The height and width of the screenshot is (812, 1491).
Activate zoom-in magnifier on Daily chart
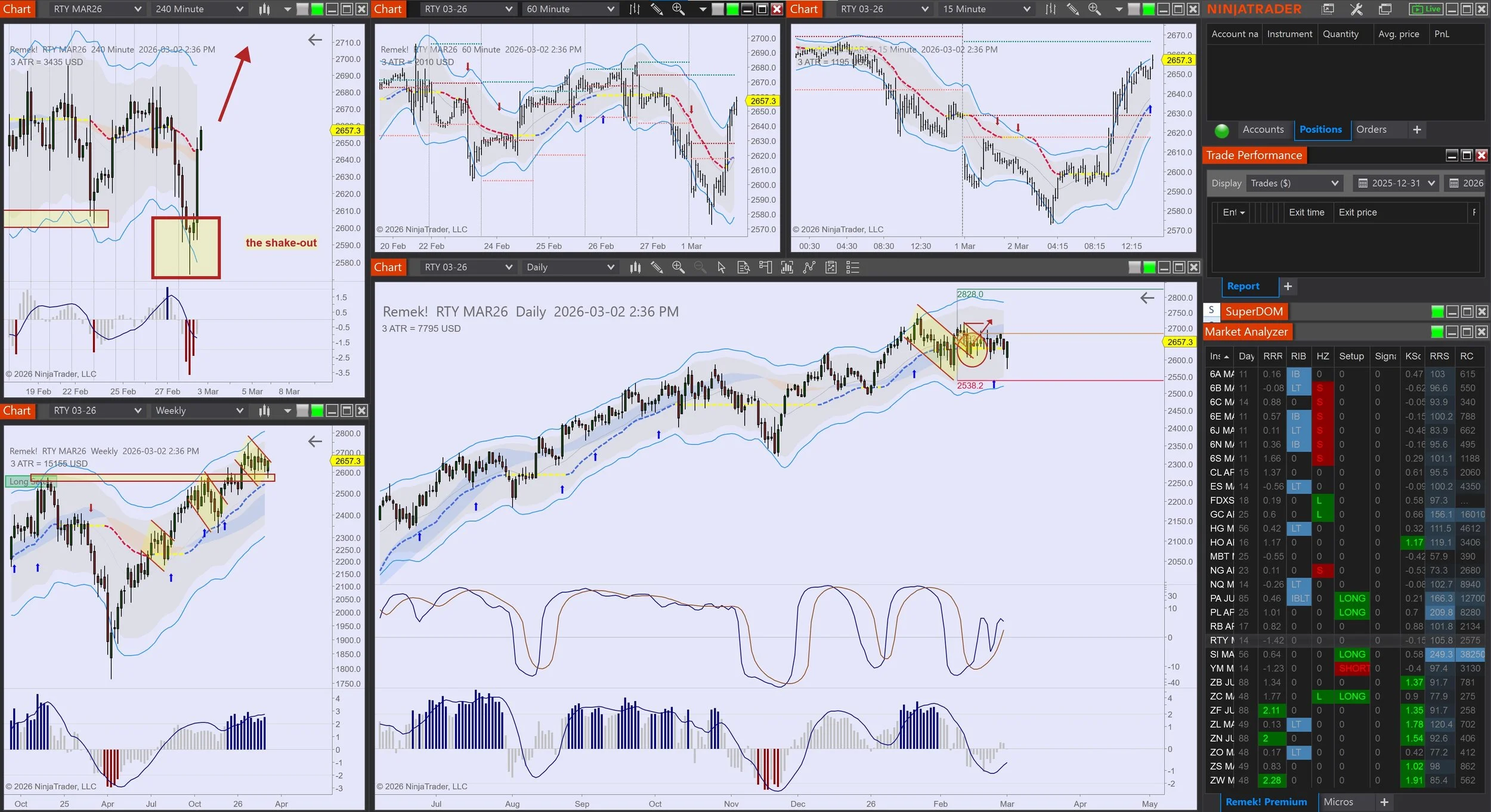tap(678, 268)
